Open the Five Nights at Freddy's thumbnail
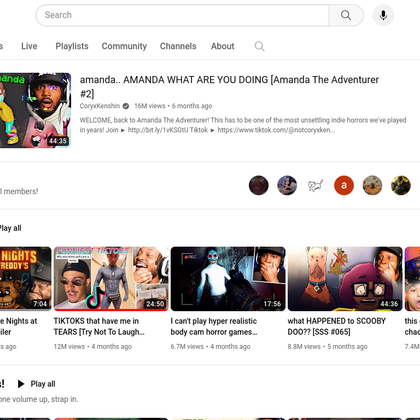The width and height of the screenshot is (420, 420). click(26, 279)
